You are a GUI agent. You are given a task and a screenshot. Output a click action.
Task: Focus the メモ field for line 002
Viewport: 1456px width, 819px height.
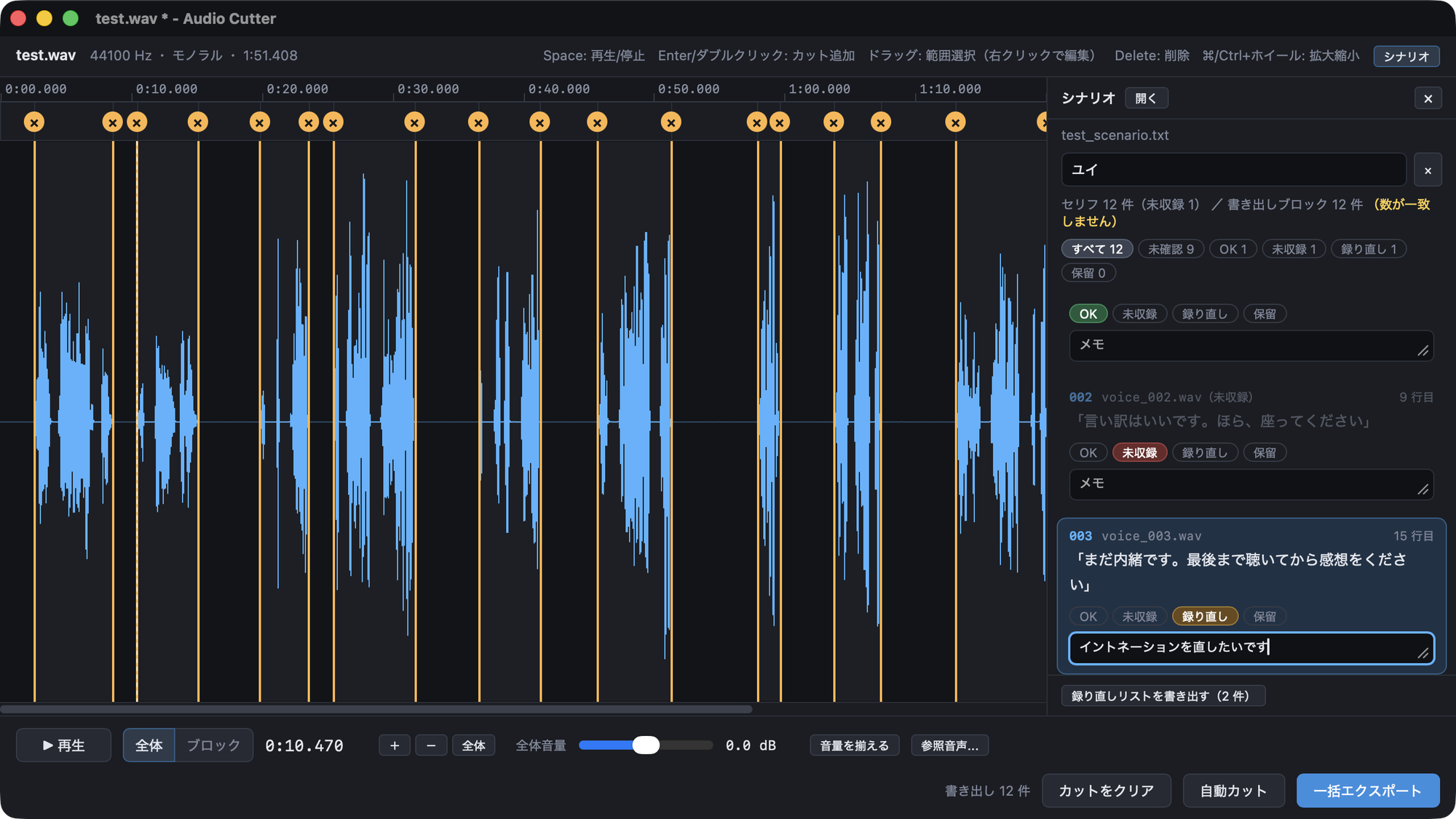coord(1251,484)
